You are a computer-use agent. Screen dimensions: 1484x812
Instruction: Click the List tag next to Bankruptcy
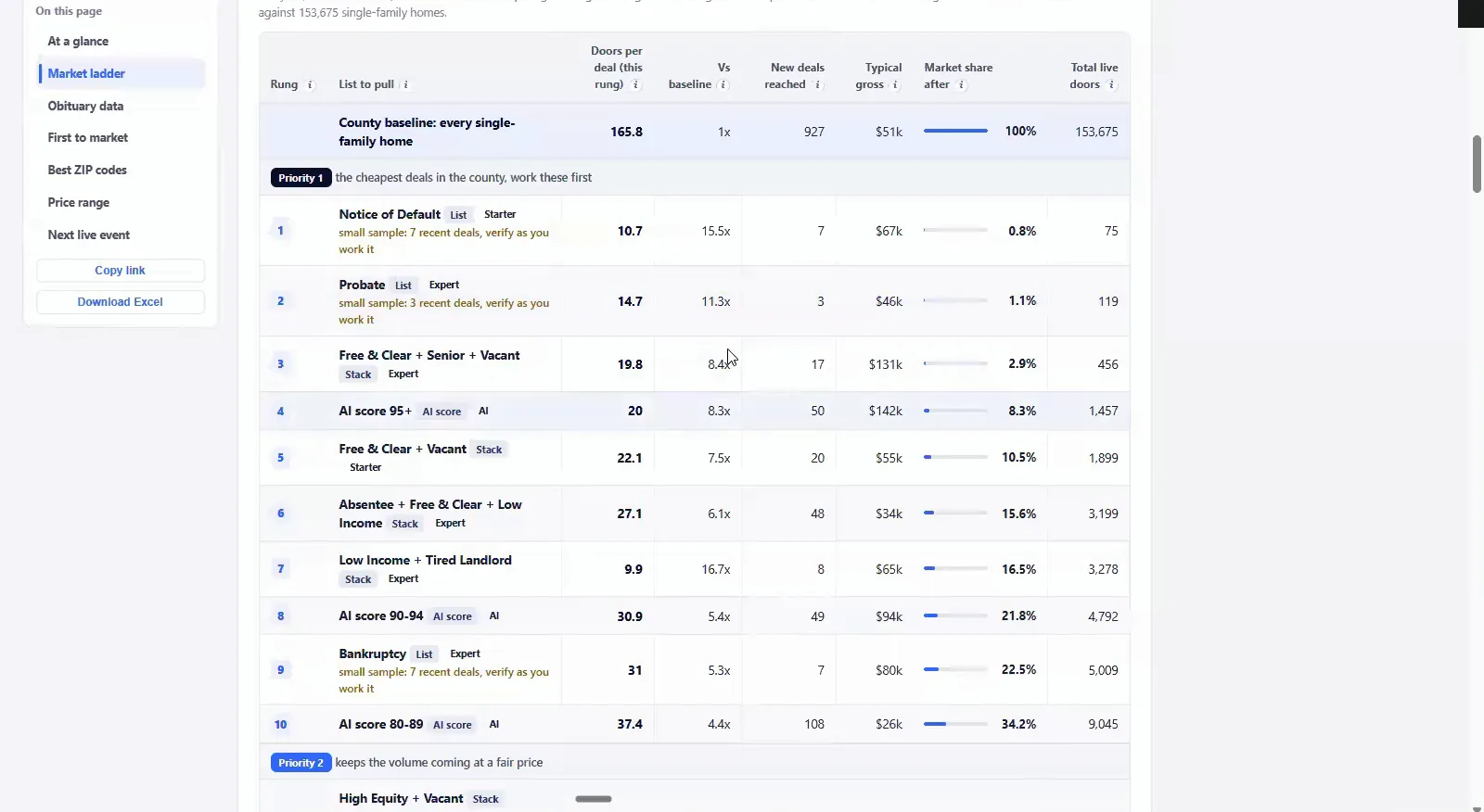424,654
